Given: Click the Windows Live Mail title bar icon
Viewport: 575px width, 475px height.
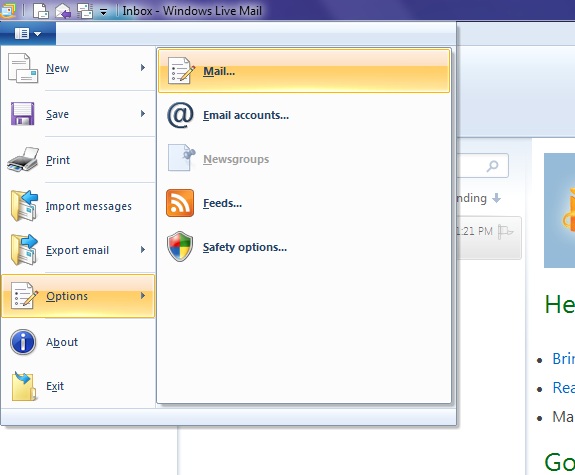Looking at the screenshot, I should (7, 10).
